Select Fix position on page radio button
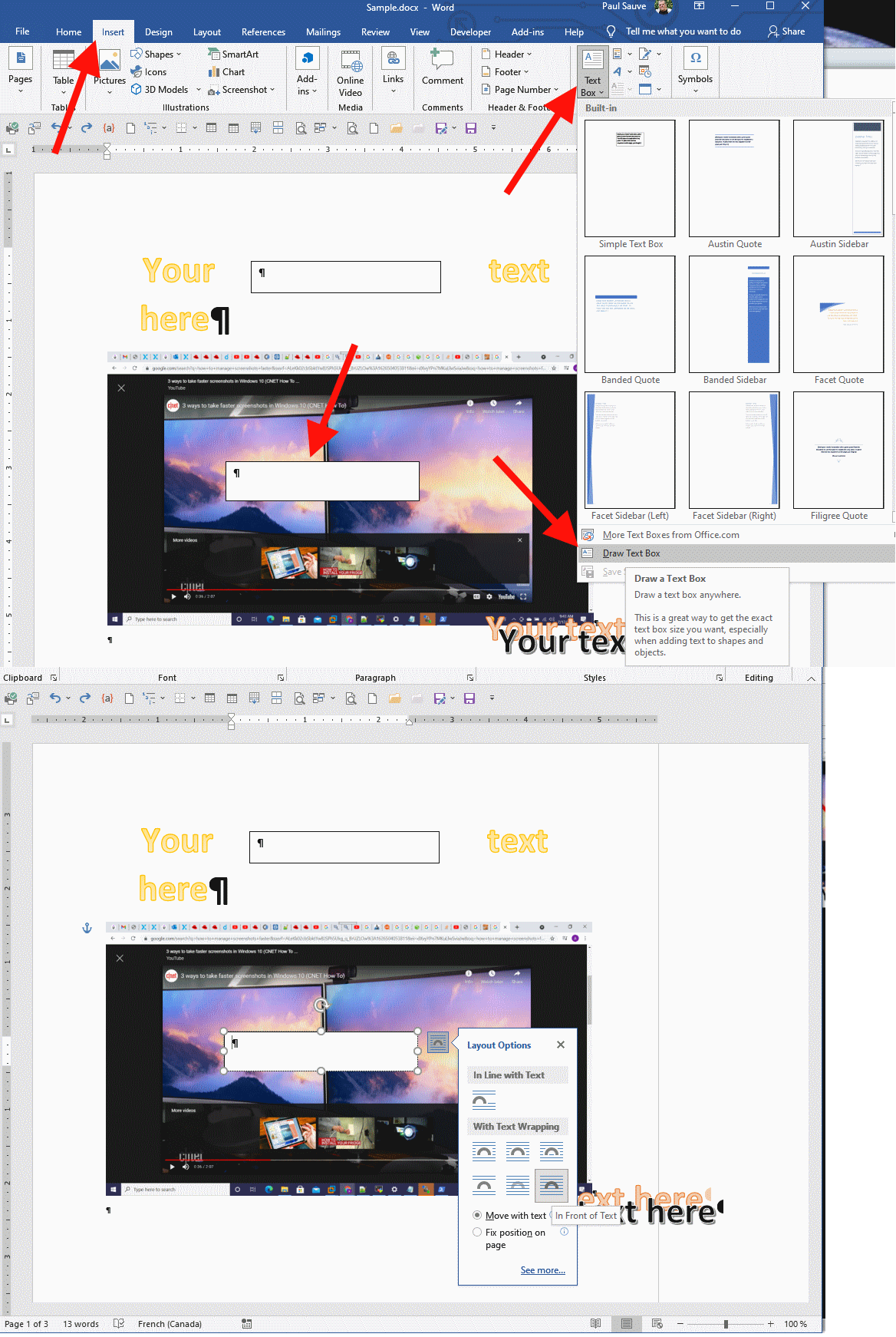This screenshot has width=896, height=1337. (x=478, y=1232)
